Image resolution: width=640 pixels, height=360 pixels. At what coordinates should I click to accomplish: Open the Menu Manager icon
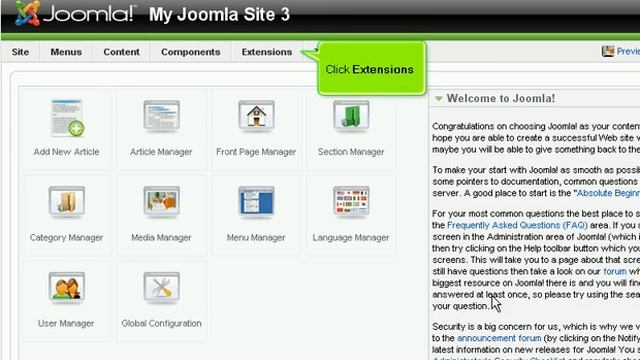[256, 202]
